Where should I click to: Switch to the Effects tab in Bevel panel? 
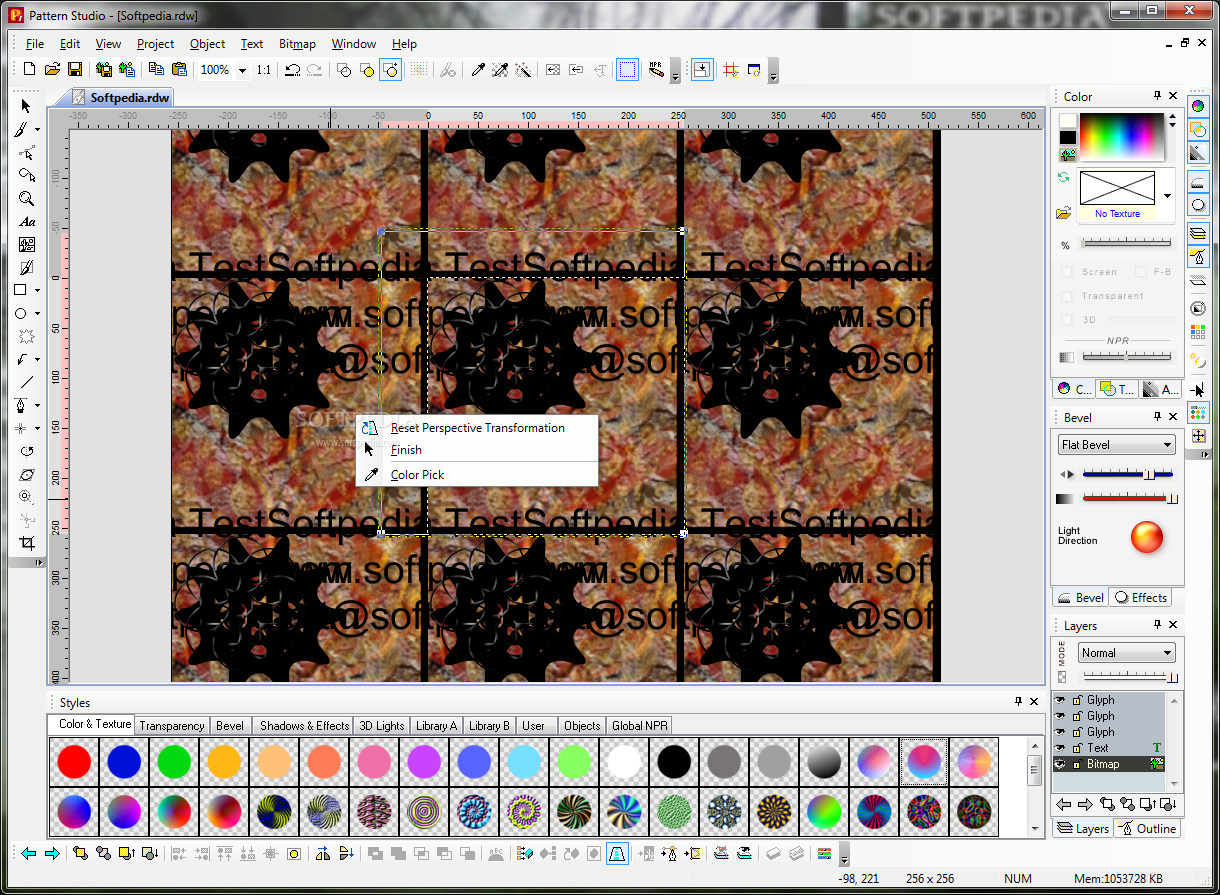pyautogui.click(x=1140, y=598)
